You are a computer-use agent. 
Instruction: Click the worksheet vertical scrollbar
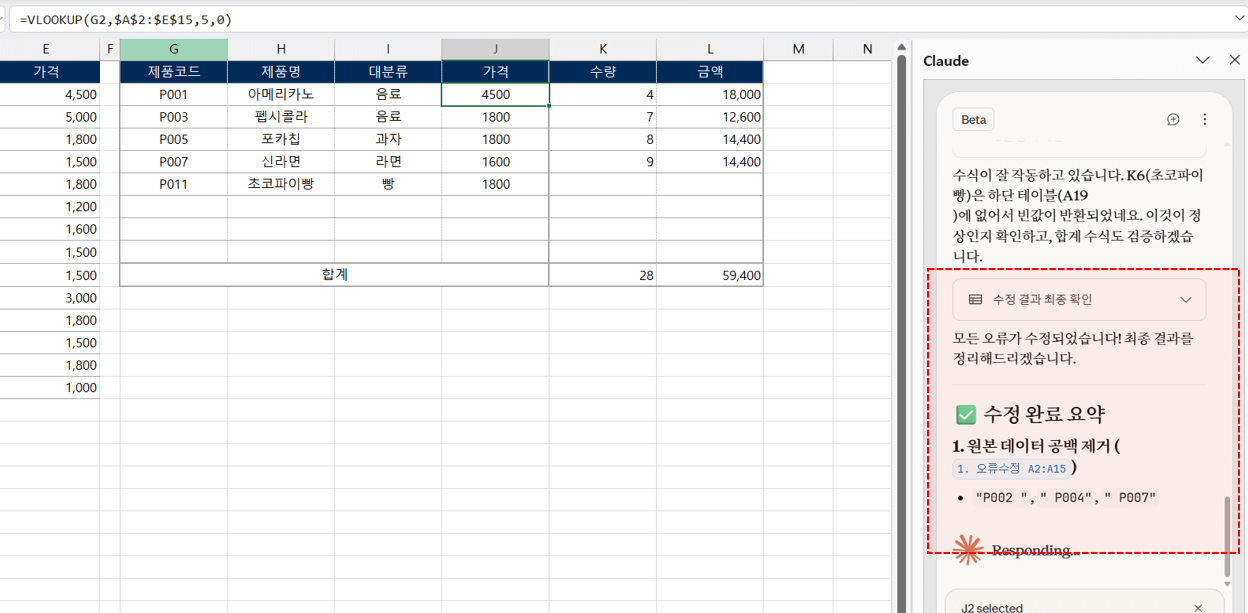pos(902,300)
